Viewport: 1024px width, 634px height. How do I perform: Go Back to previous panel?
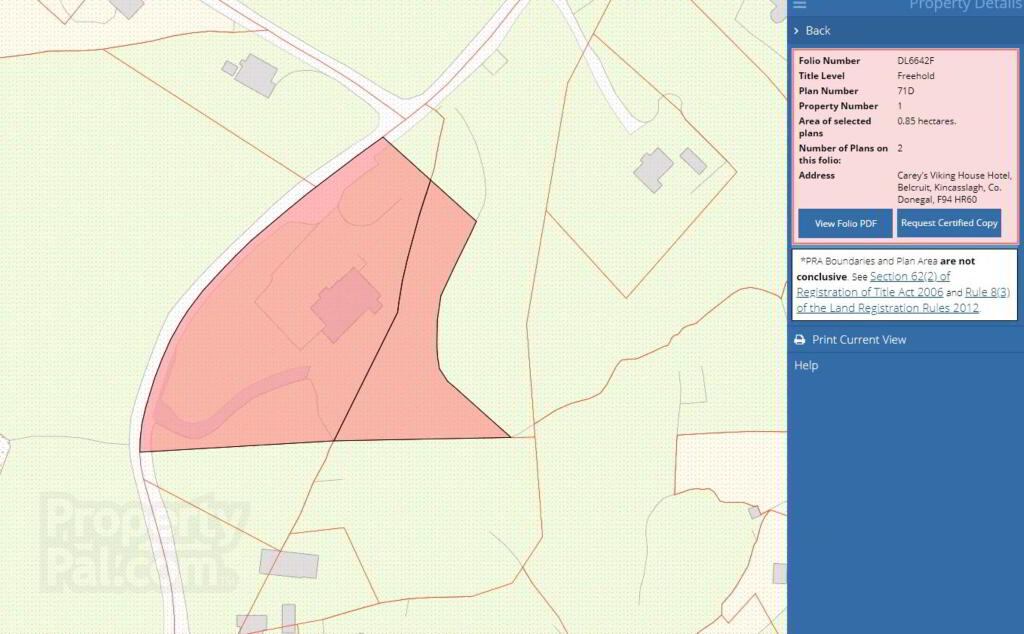[x=818, y=31]
